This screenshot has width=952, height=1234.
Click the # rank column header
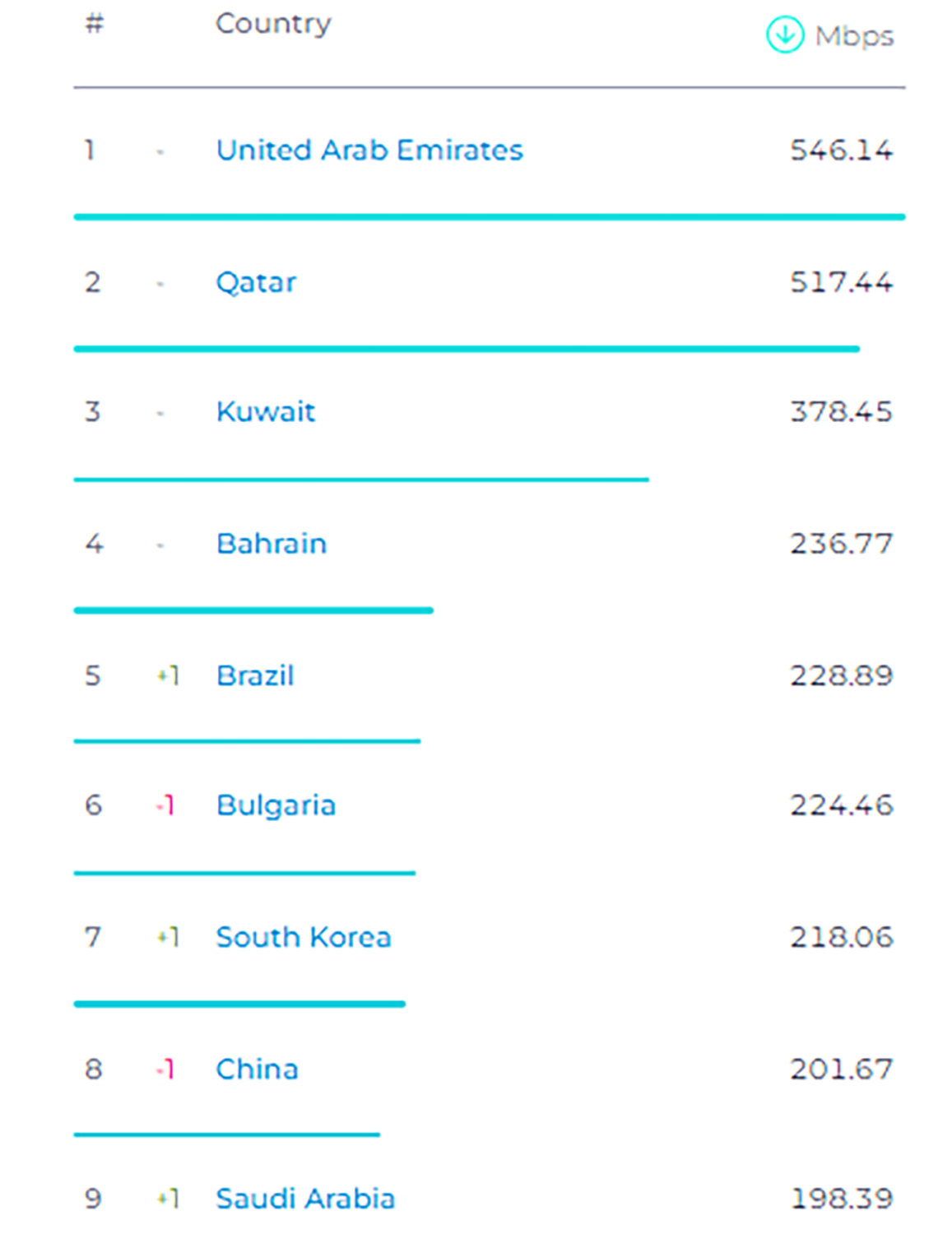point(95,23)
